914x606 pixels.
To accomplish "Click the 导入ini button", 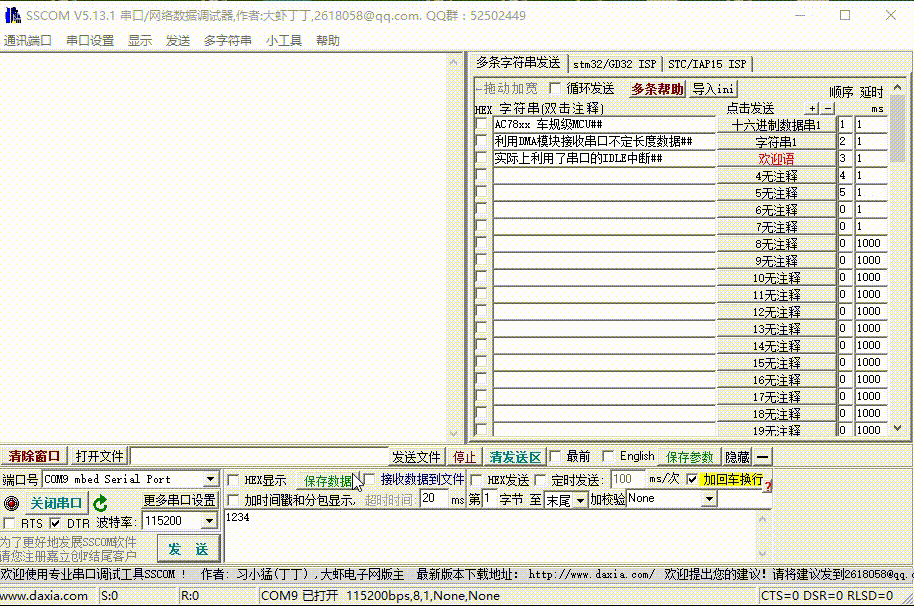I will (x=713, y=89).
